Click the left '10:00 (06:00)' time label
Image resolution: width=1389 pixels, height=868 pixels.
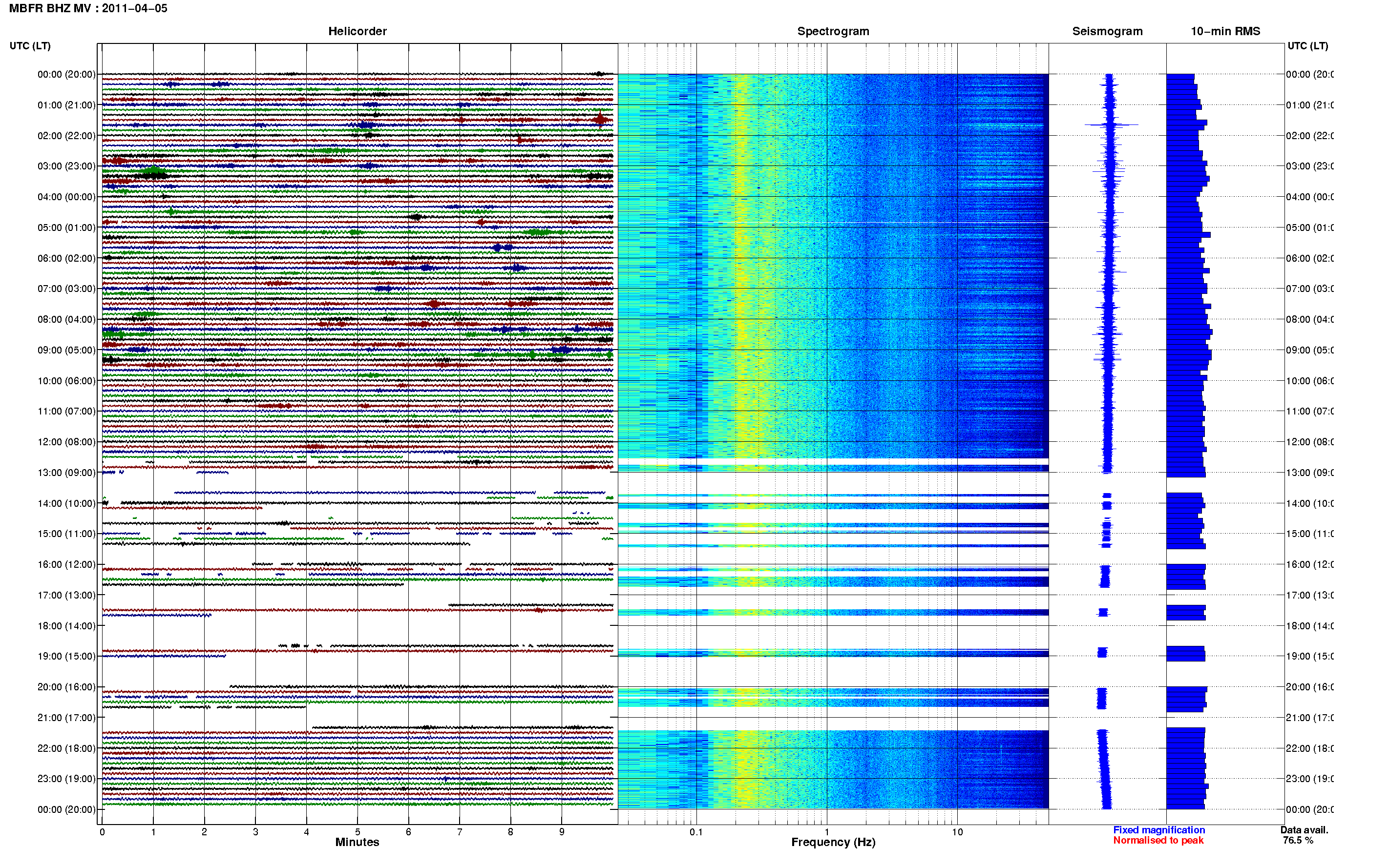click(x=66, y=381)
